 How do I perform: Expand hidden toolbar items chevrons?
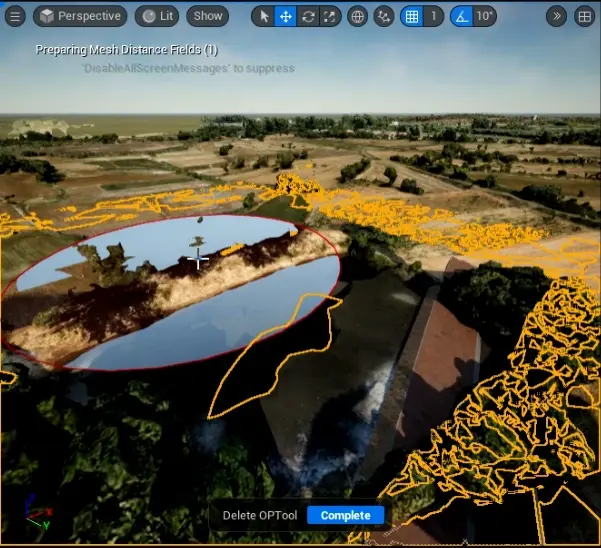click(556, 16)
